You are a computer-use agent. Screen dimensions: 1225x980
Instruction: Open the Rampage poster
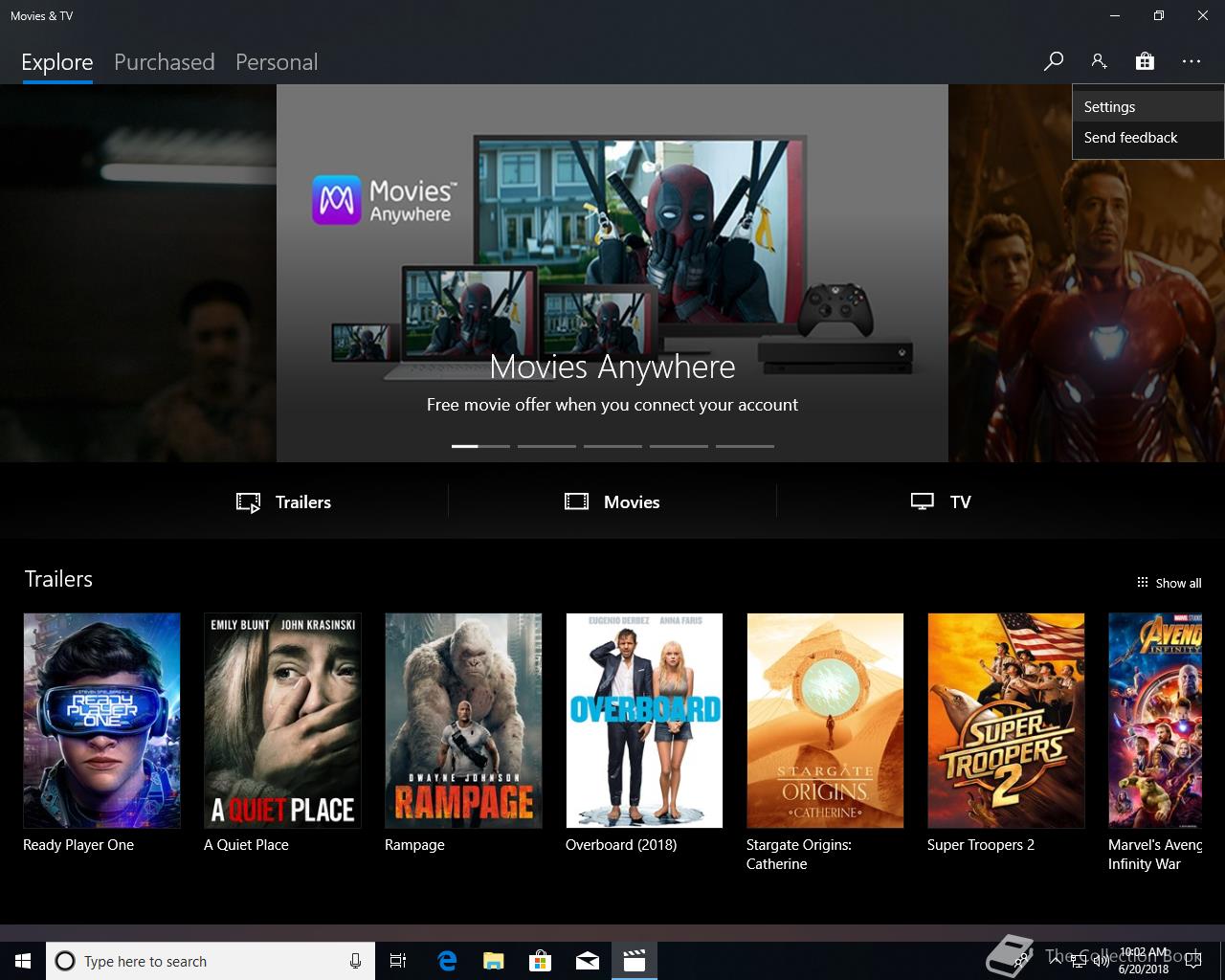point(463,721)
